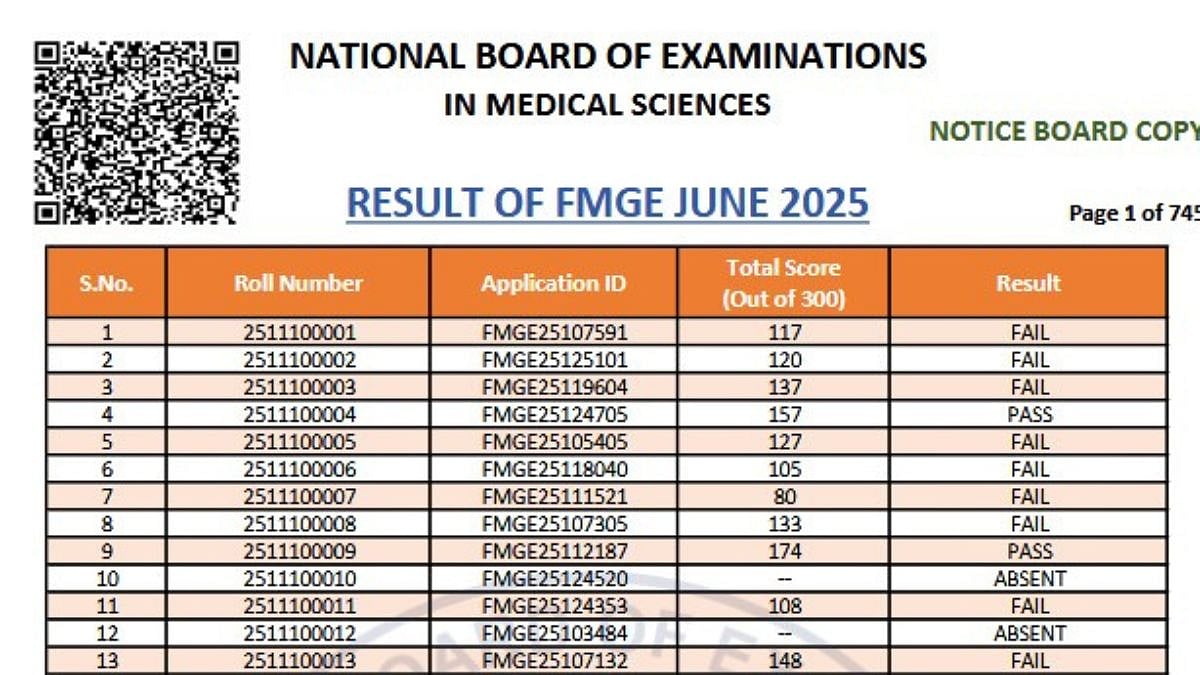Select the S.No. column header

[106, 283]
